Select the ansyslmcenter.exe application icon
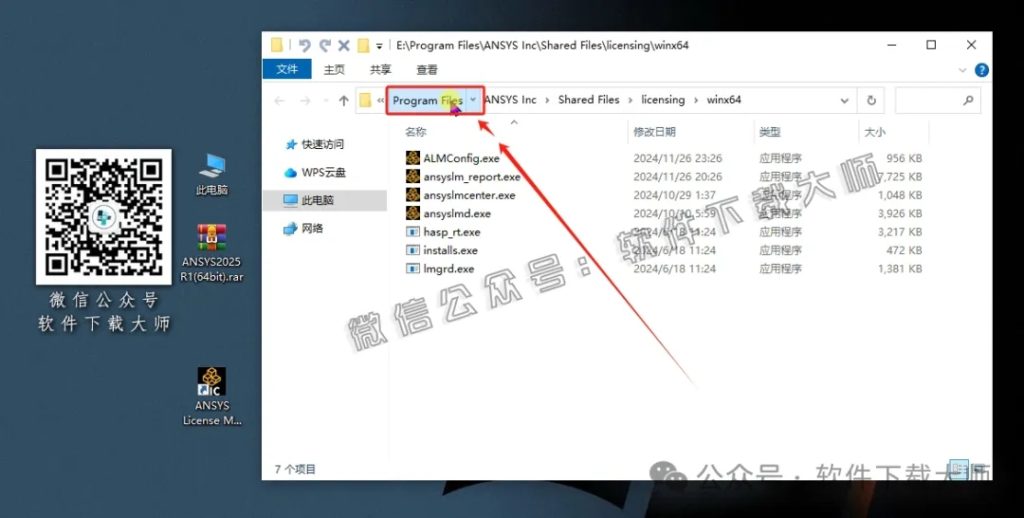The height and width of the screenshot is (518, 1024). [x=413, y=195]
